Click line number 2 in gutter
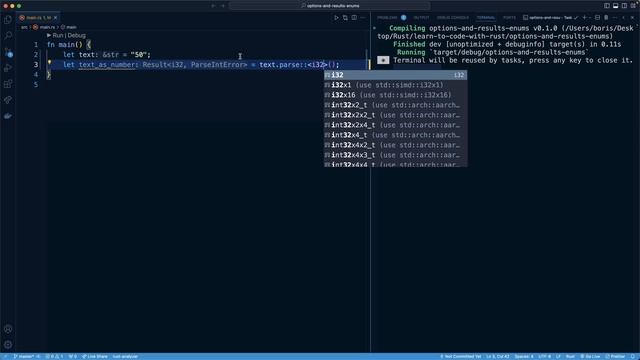The height and width of the screenshot is (360, 640). (36, 55)
